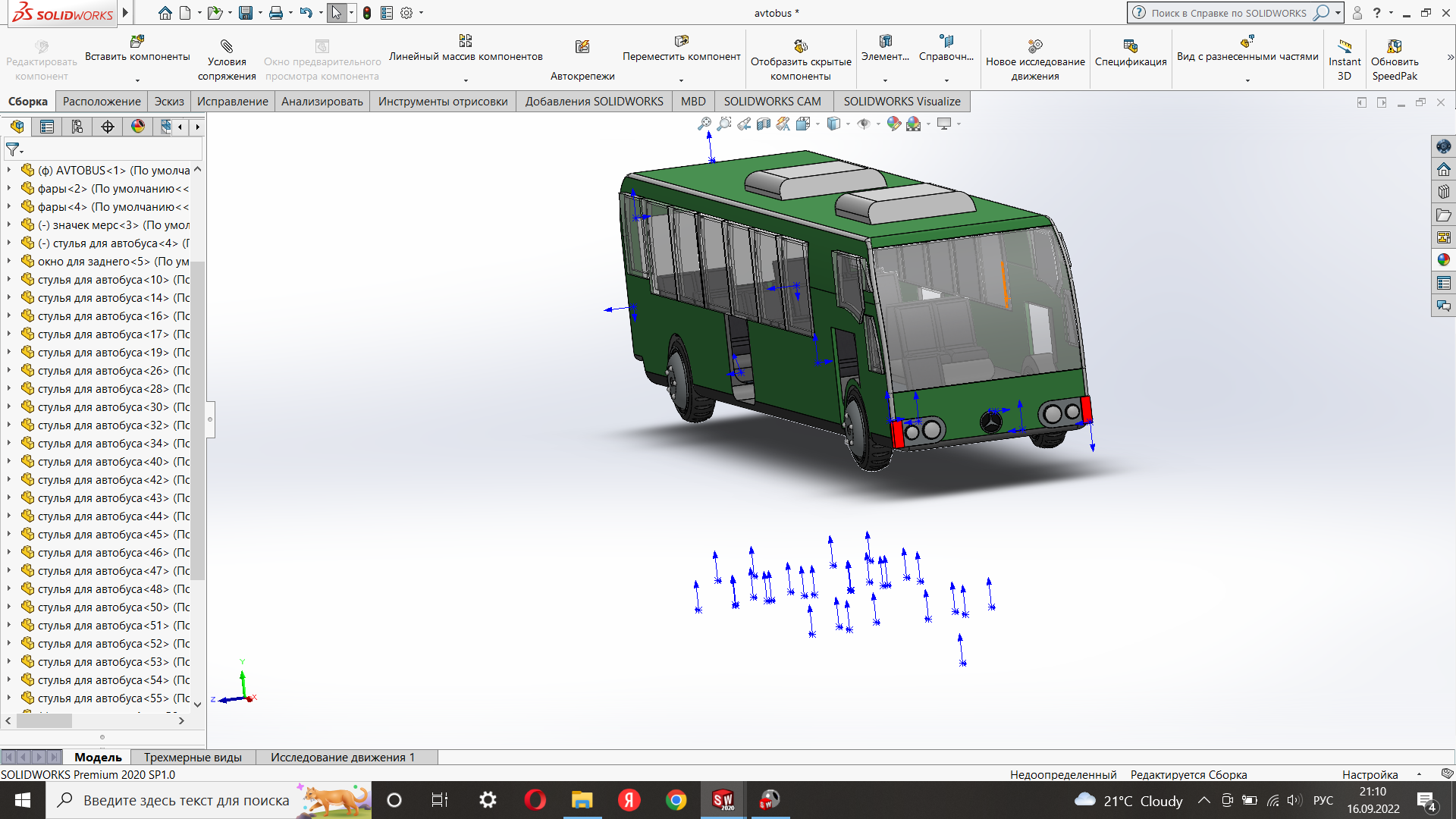Open Design Library in the task pane
This screenshot has height=819, width=1456.
click(1443, 192)
